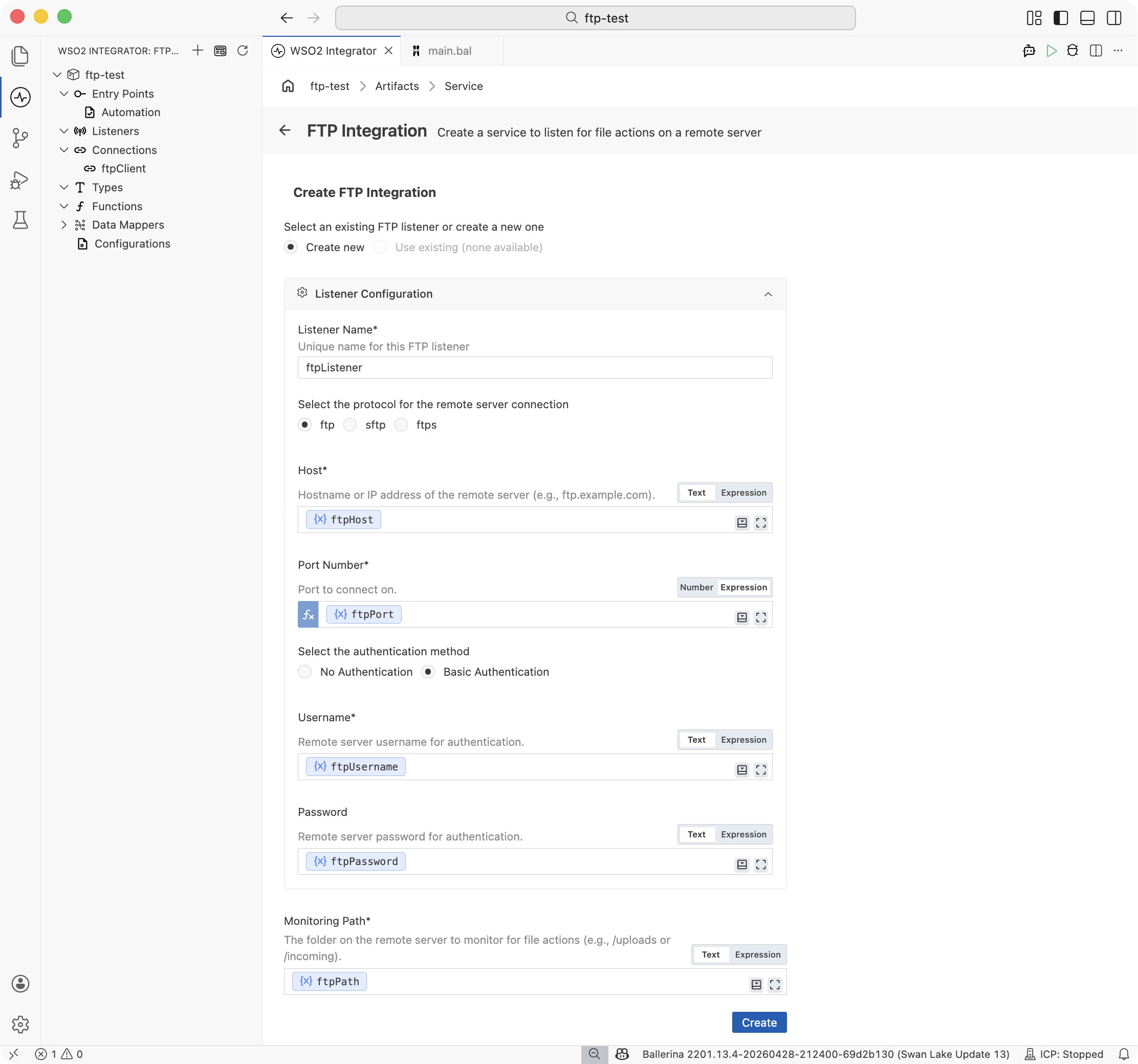Collapse the Types tree node

pos(64,187)
